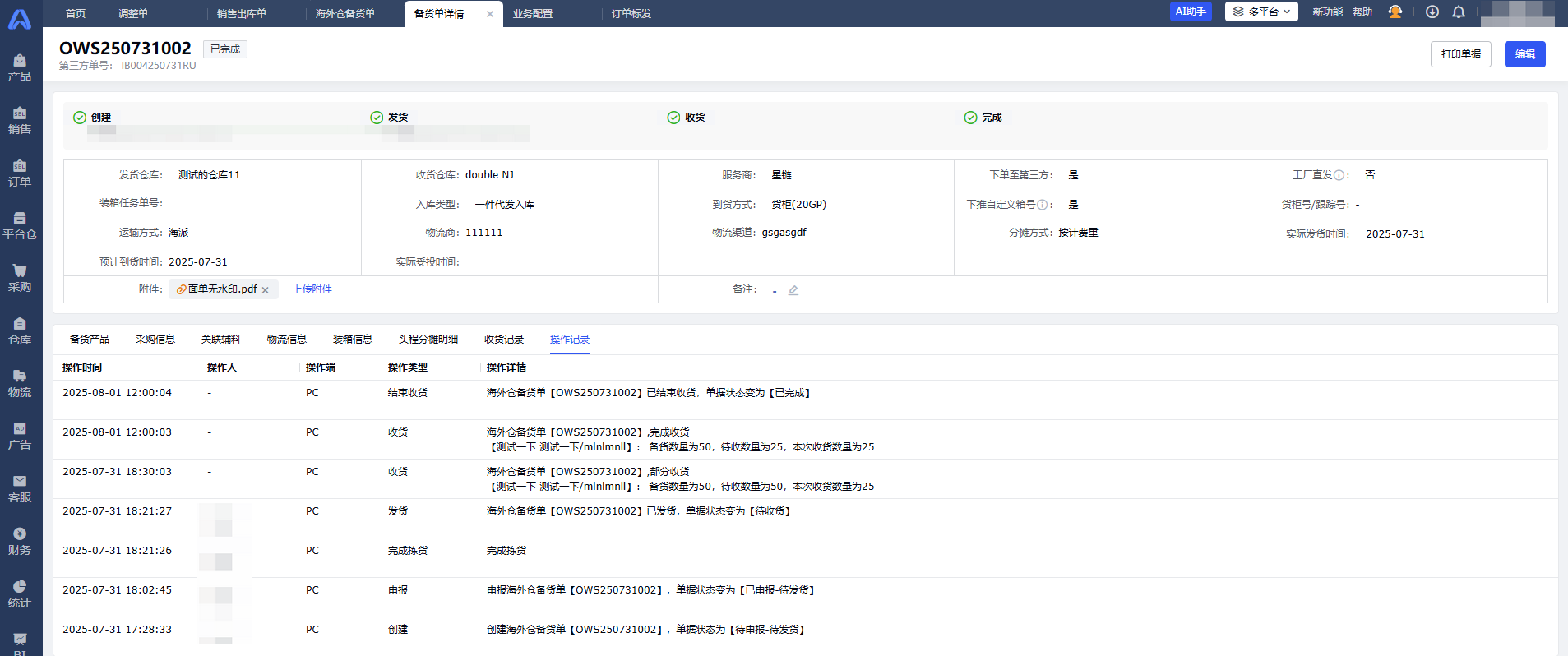Image resolution: width=1568 pixels, height=656 pixels.
Task: Remove the 面单无水印.pdf attachment
Action: 266,290
